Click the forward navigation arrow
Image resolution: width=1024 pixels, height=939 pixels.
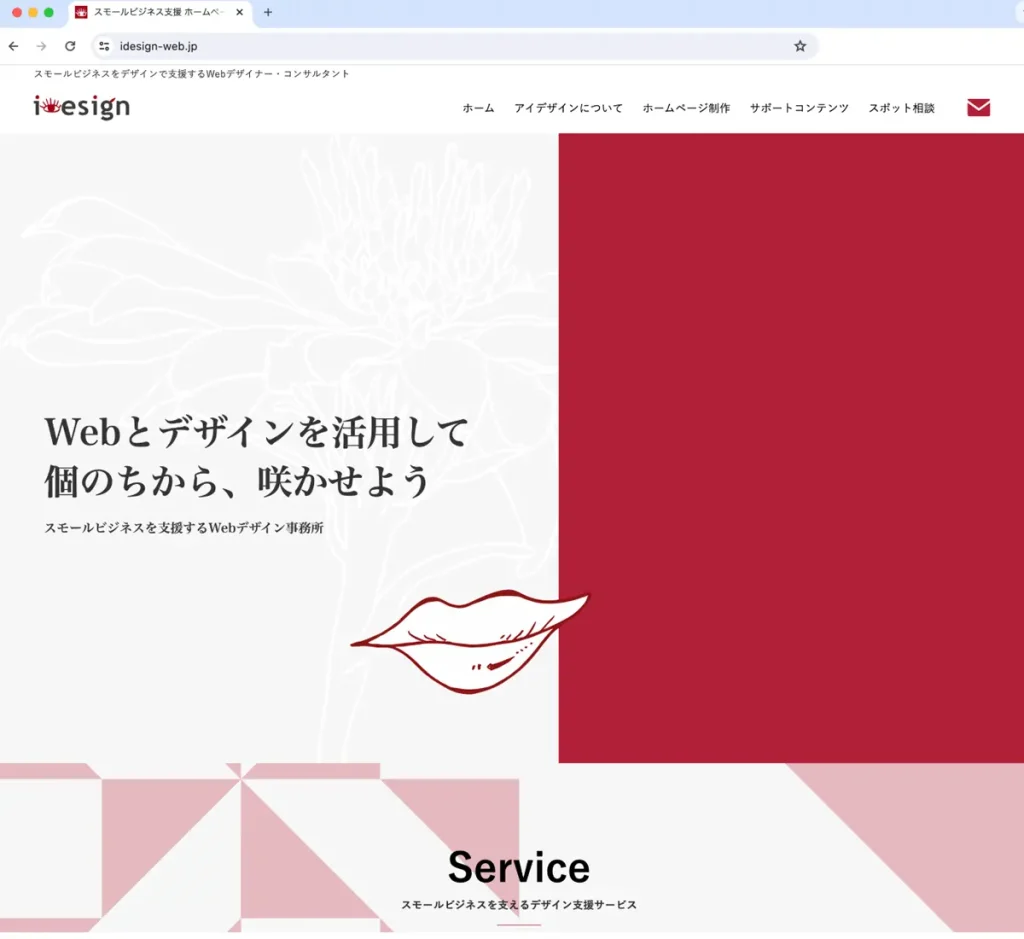(41, 46)
